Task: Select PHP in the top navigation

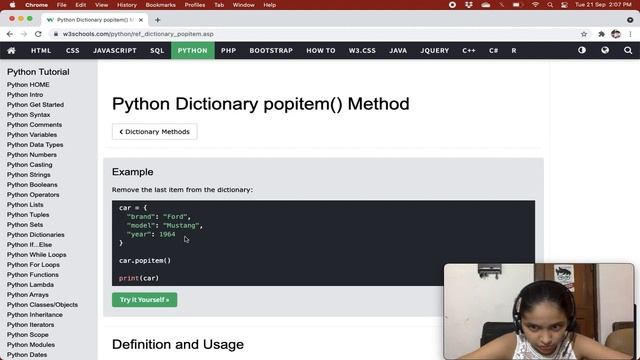Action: coord(229,51)
